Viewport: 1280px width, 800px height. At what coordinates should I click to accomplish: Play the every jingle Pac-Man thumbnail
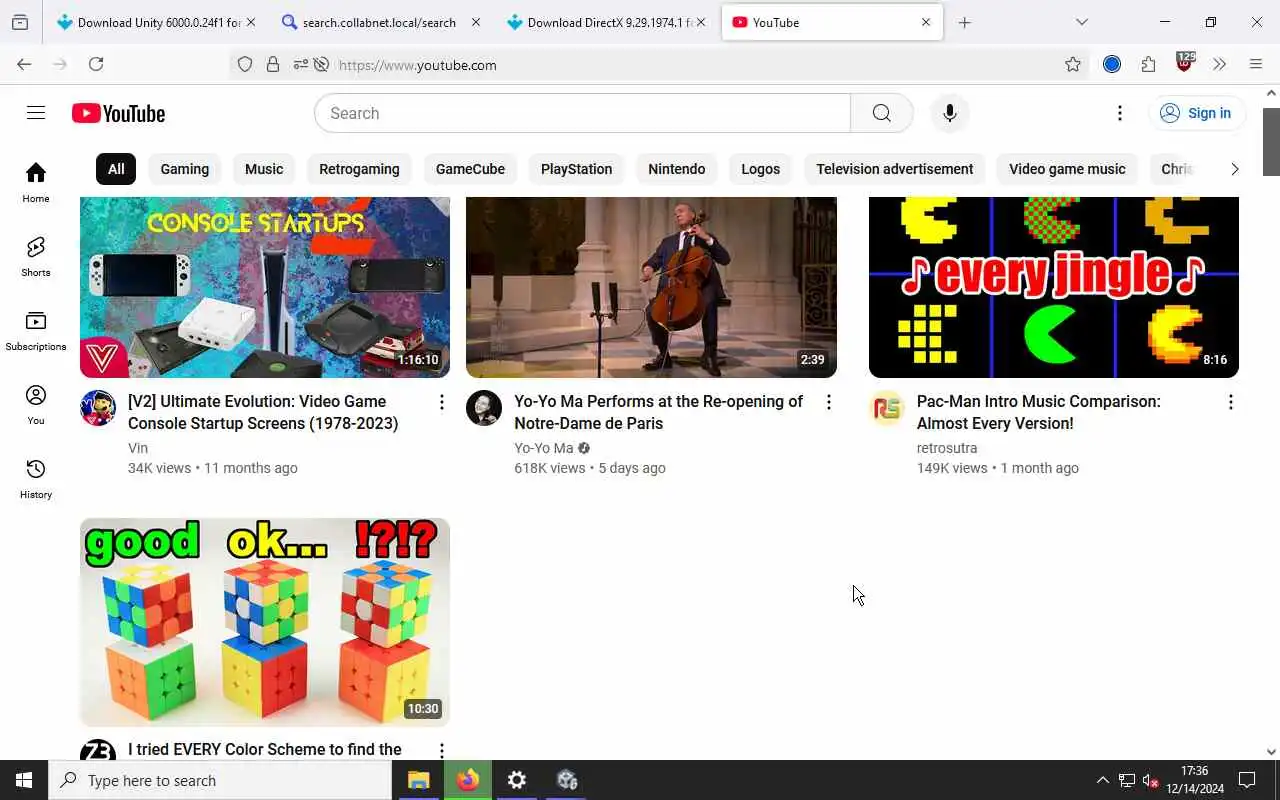coord(1054,287)
